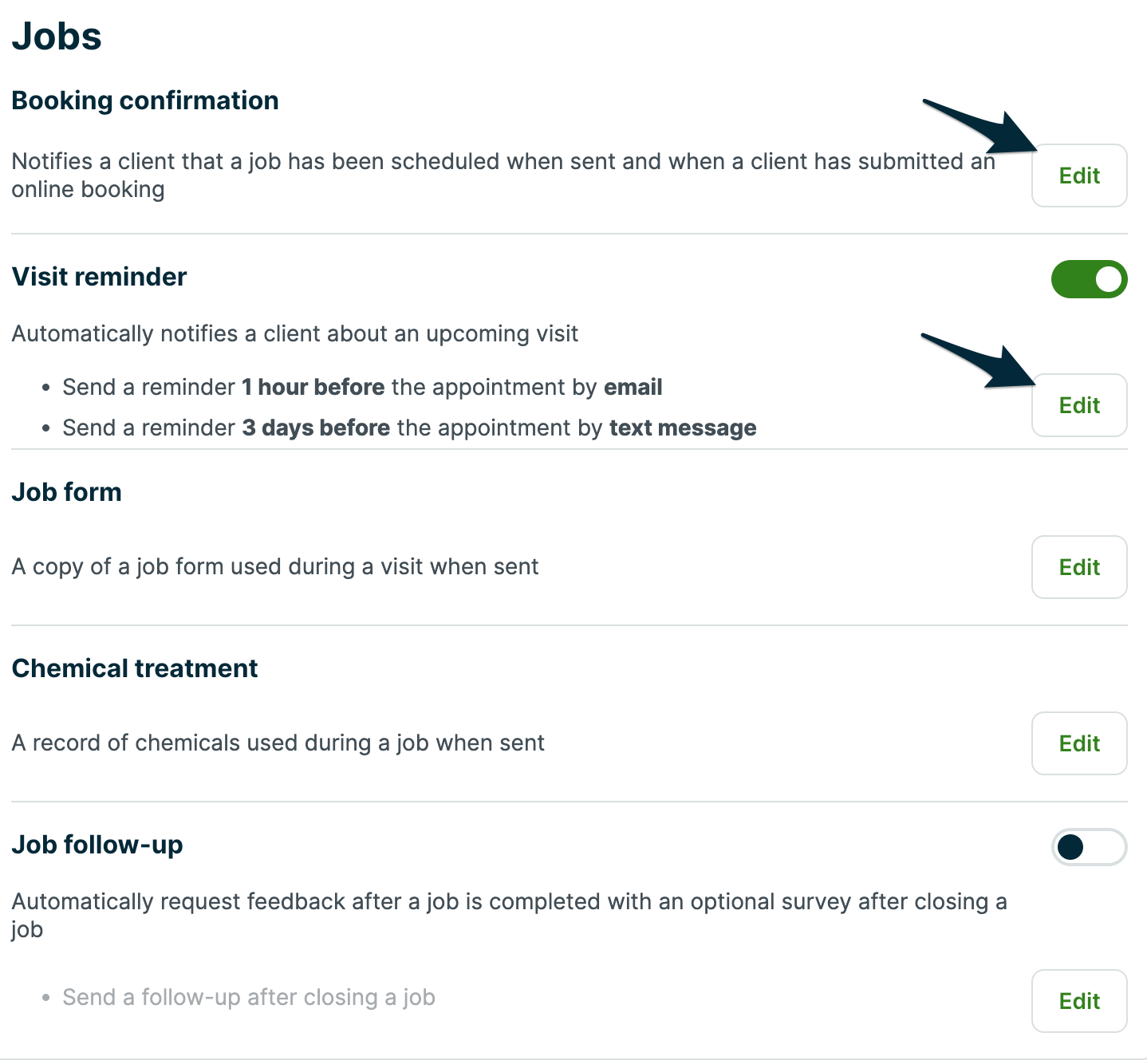Image resolution: width=1147 pixels, height=1064 pixels.
Task: Click the Job form section title
Action: (66, 492)
